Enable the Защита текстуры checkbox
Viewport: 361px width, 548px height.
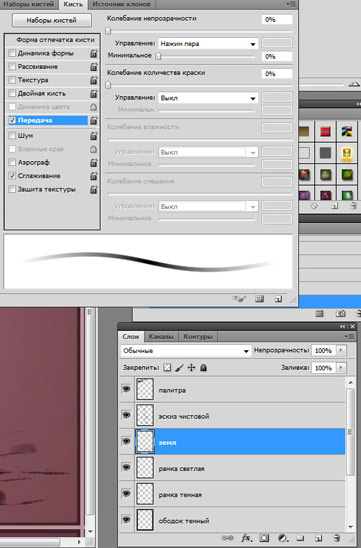pos(12,189)
